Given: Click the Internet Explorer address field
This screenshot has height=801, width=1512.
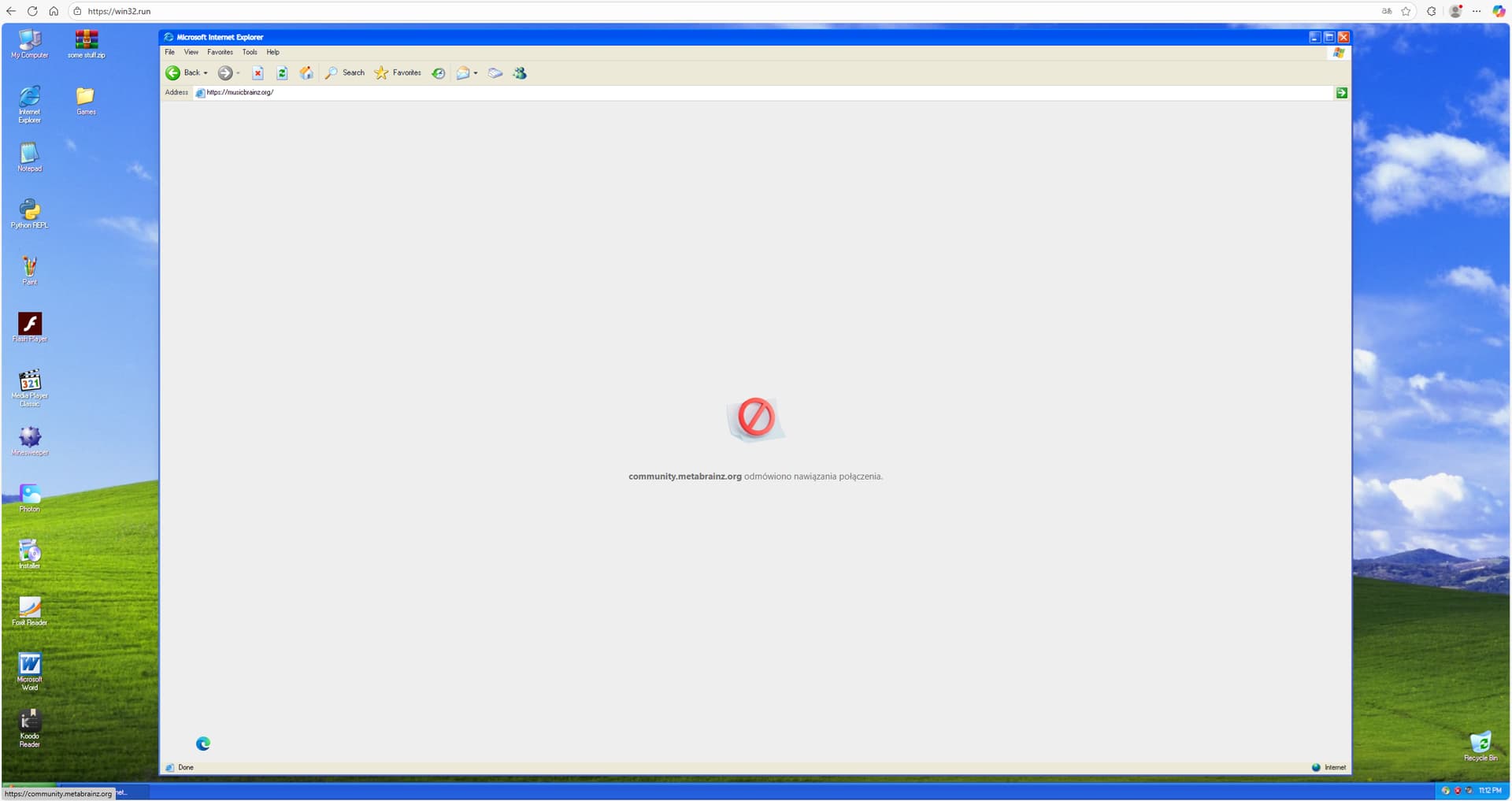Looking at the screenshot, I should (762, 93).
